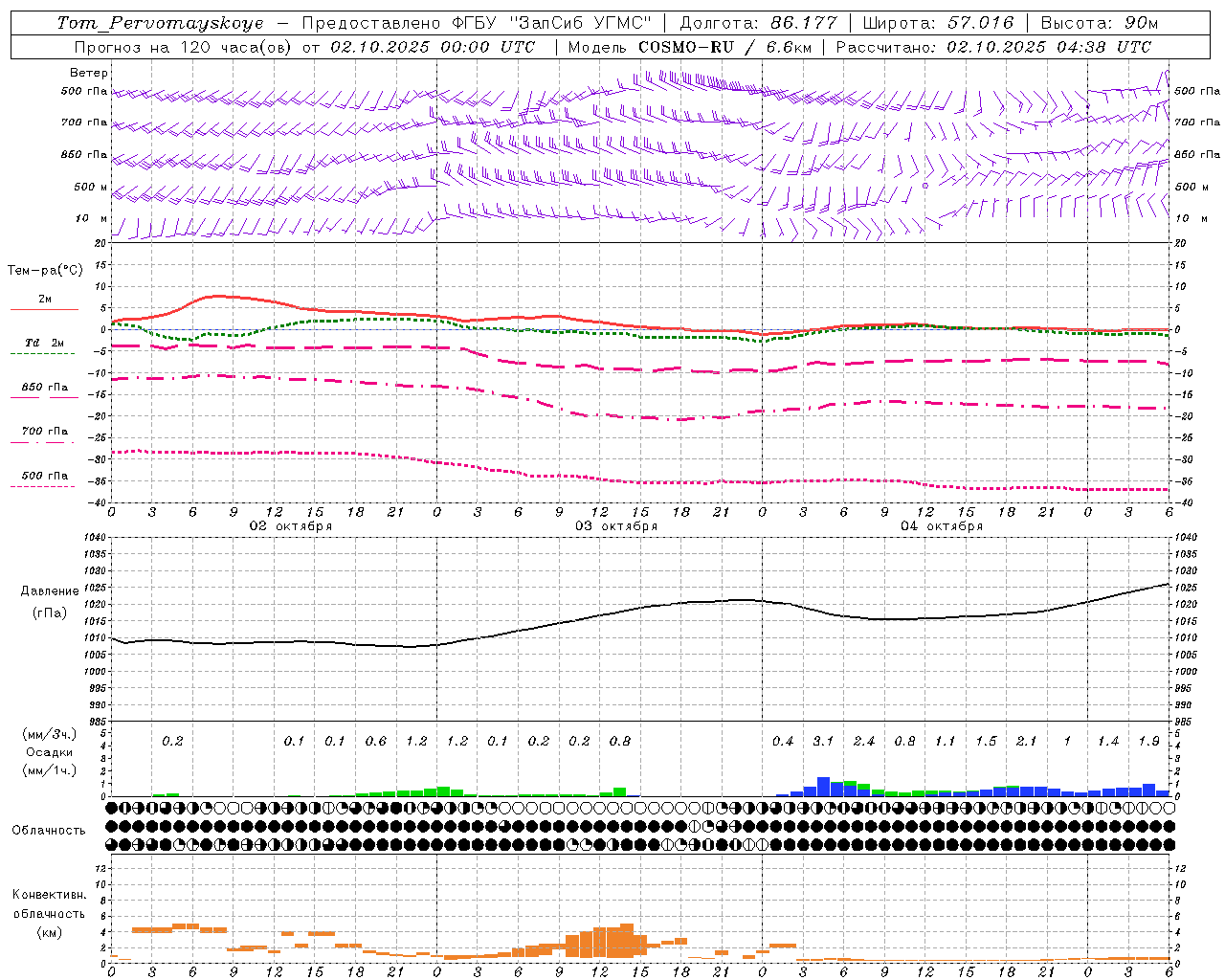Click the 1.9 precipitation value

[1148, 742]
